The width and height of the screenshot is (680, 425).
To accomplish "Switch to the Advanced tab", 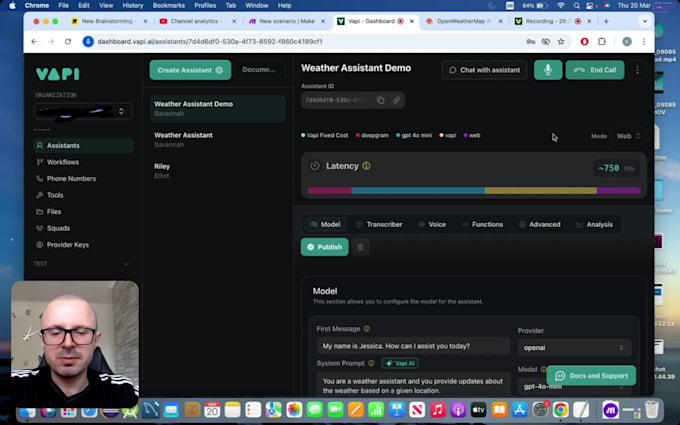I will (x=539, y=224).
